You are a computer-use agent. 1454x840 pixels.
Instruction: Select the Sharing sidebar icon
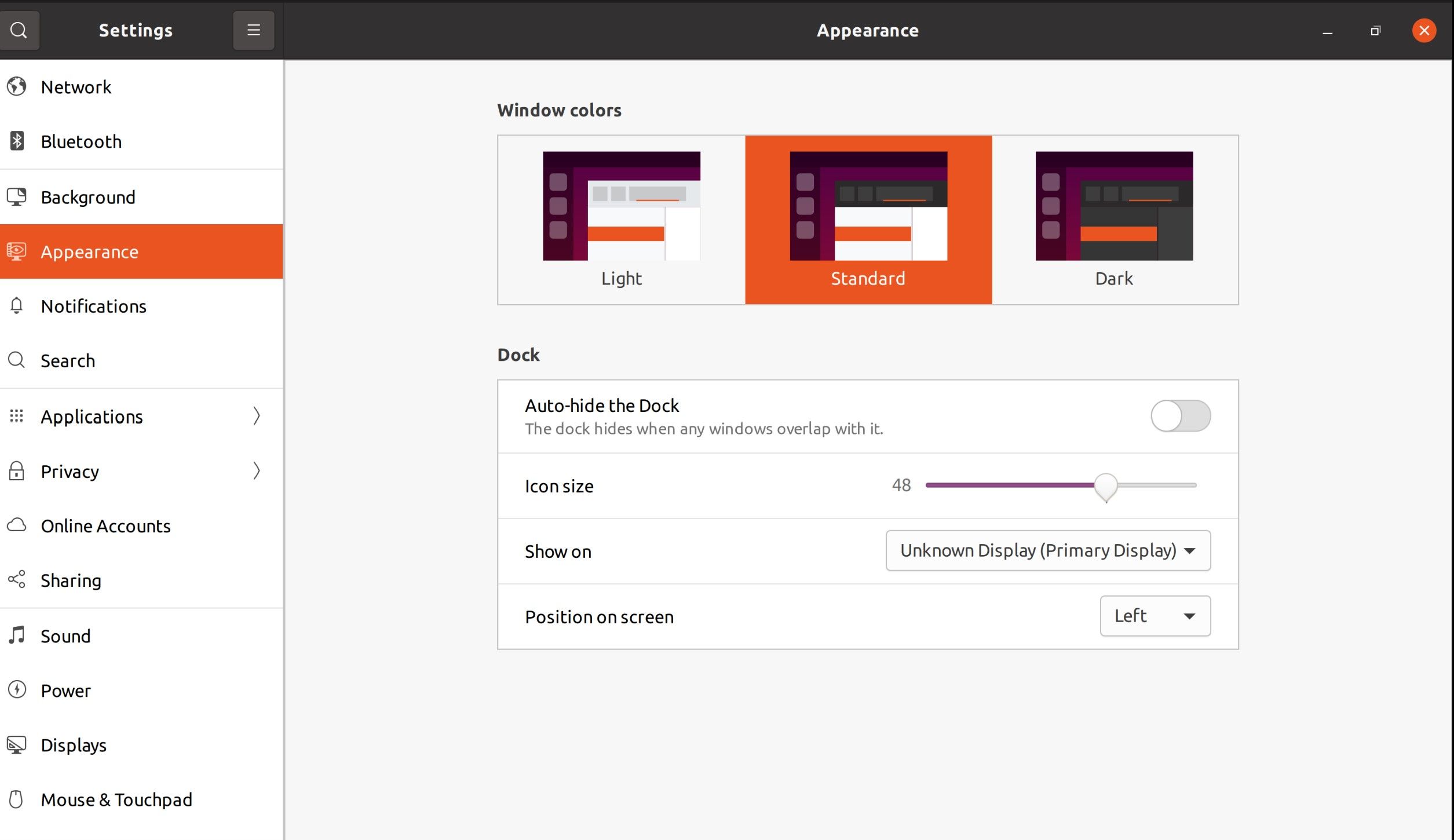pyautogui.click(x=17, y=579)
